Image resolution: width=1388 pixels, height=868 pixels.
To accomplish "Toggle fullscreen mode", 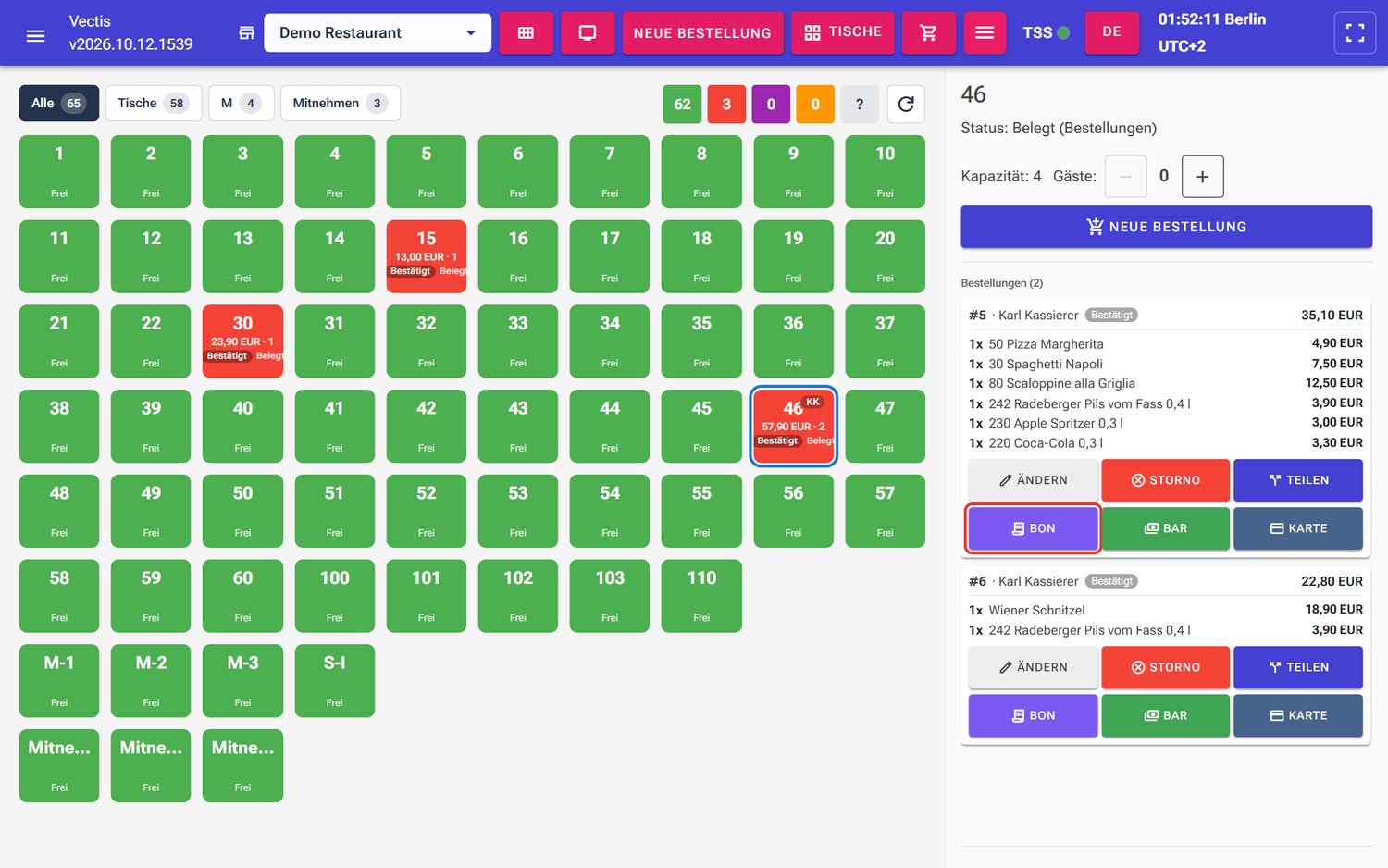I will click(x=1355, y=33).
